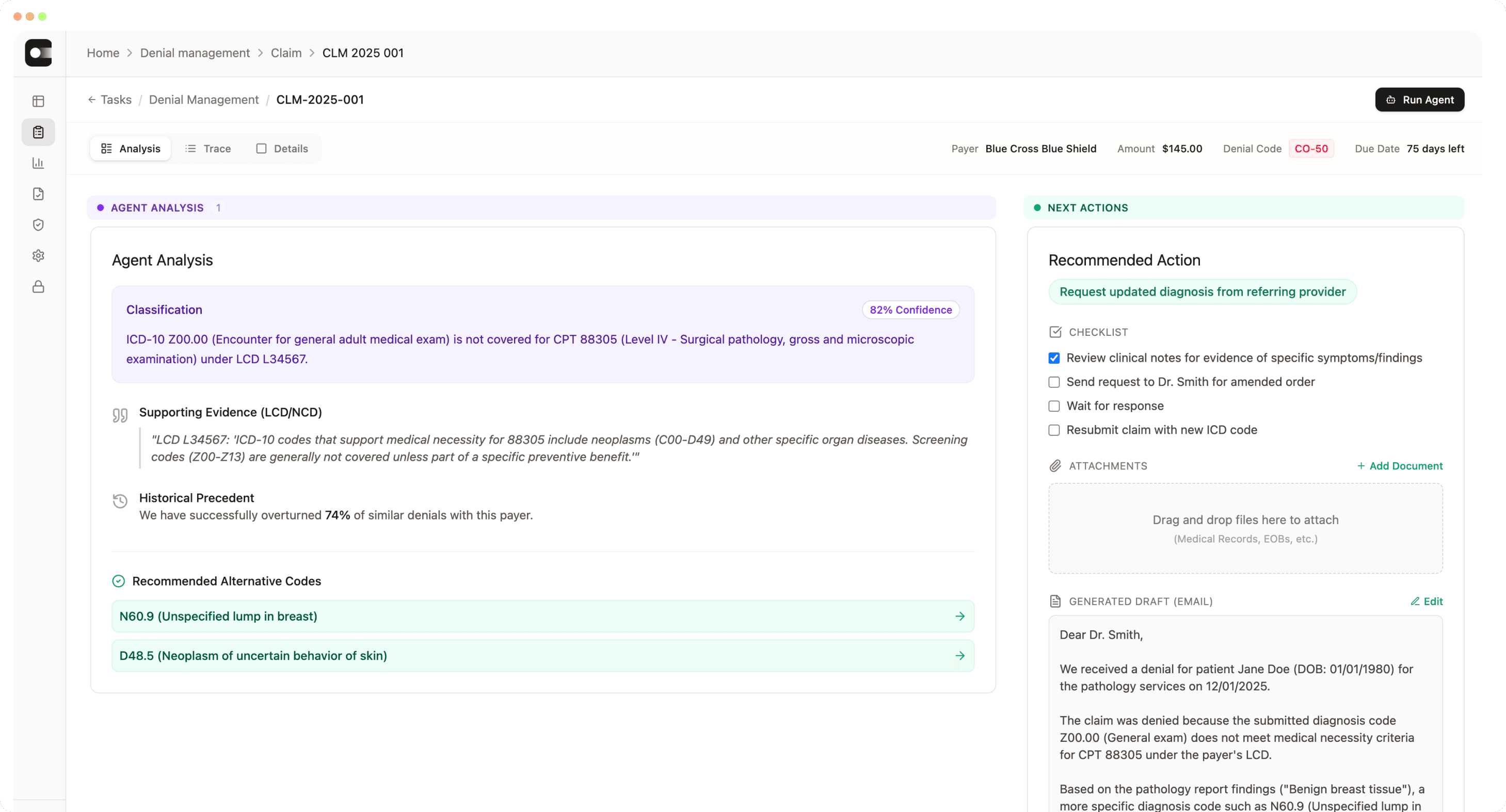Select the dashboard grid icon in sidebar
The height and width of the screenshot is (812, 1506).
(38, 101)
